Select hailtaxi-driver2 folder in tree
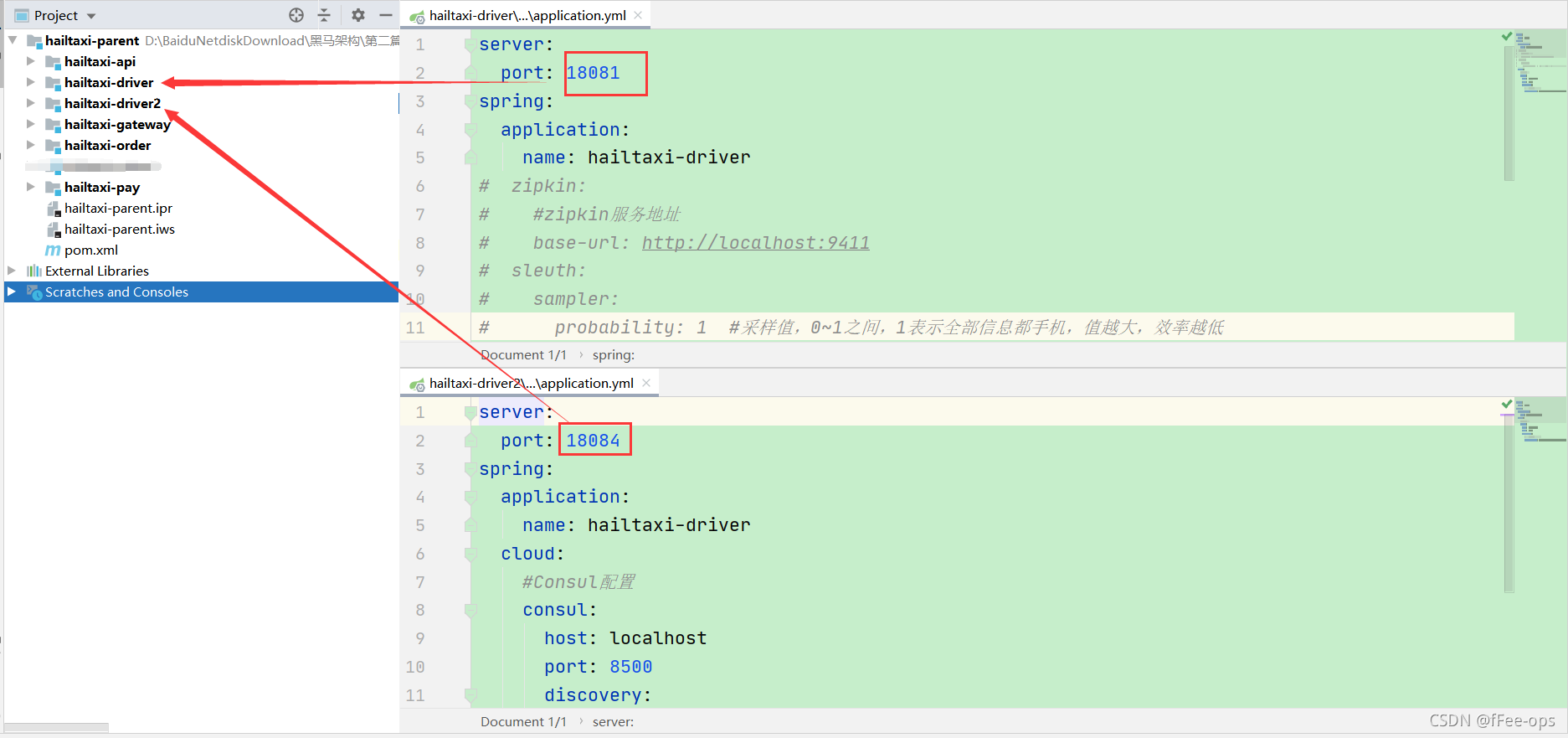The height and width of the screenshot is (738, 1568). click(x=112, y=103)
